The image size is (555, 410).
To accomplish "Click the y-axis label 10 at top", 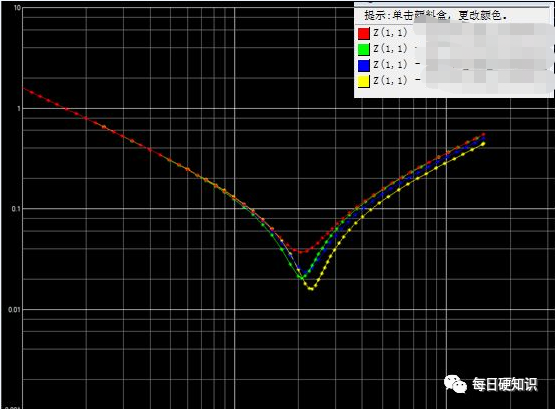I will 17,8.
